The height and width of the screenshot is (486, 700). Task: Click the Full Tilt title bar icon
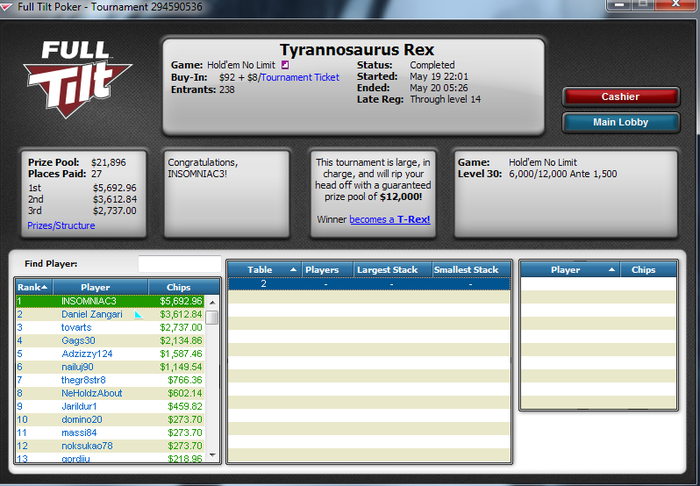click(6, 7)
